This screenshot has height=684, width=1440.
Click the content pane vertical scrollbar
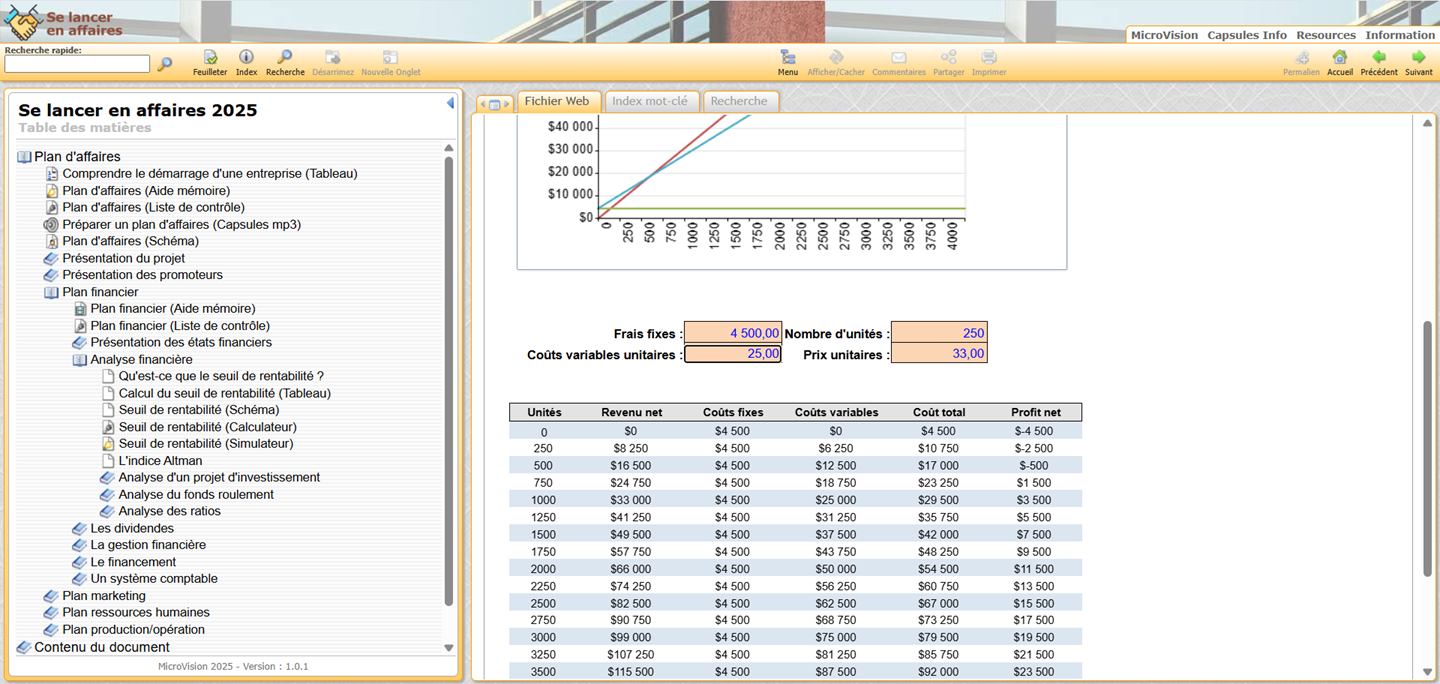[x=1427, y=448]
